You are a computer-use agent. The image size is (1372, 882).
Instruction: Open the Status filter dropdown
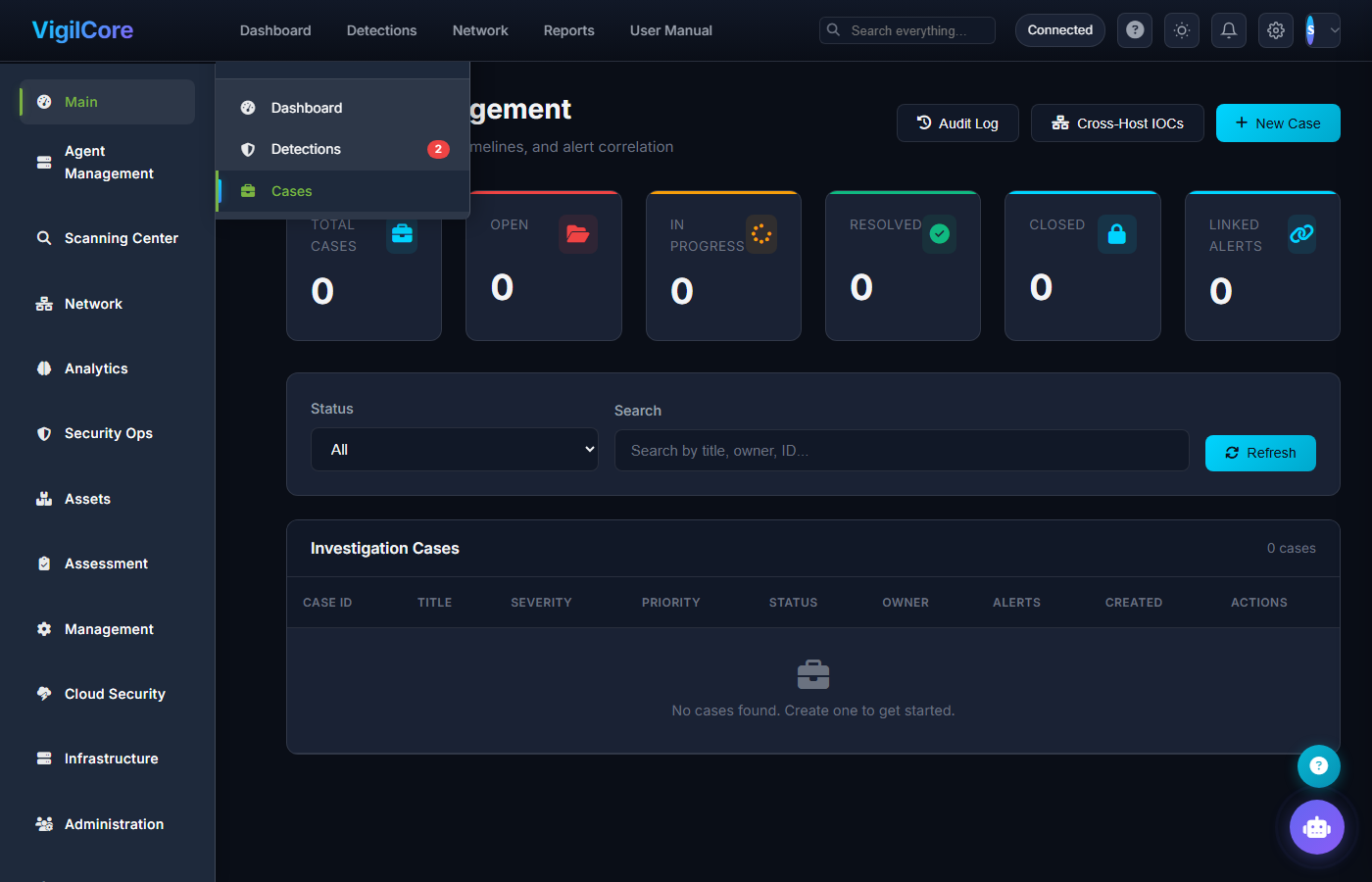455,450
